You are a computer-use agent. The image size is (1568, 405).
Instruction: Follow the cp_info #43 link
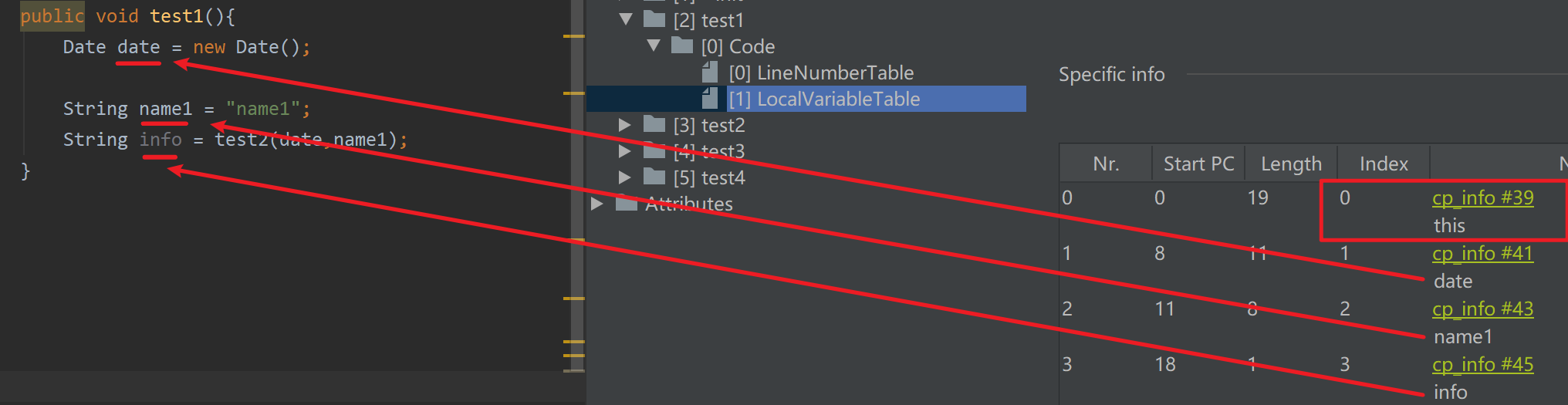click(1482, 309)
